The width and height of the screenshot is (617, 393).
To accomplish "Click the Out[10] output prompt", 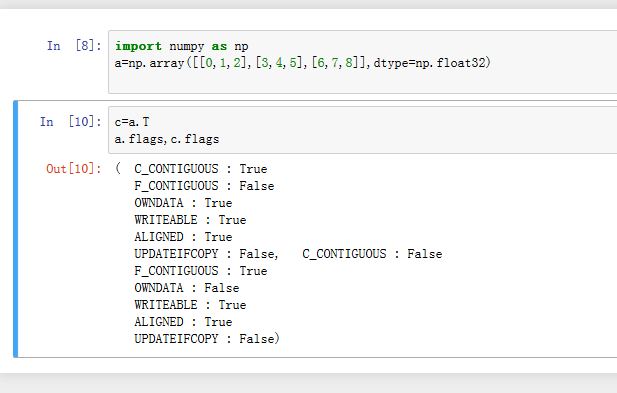I will [x=74, y=169].
